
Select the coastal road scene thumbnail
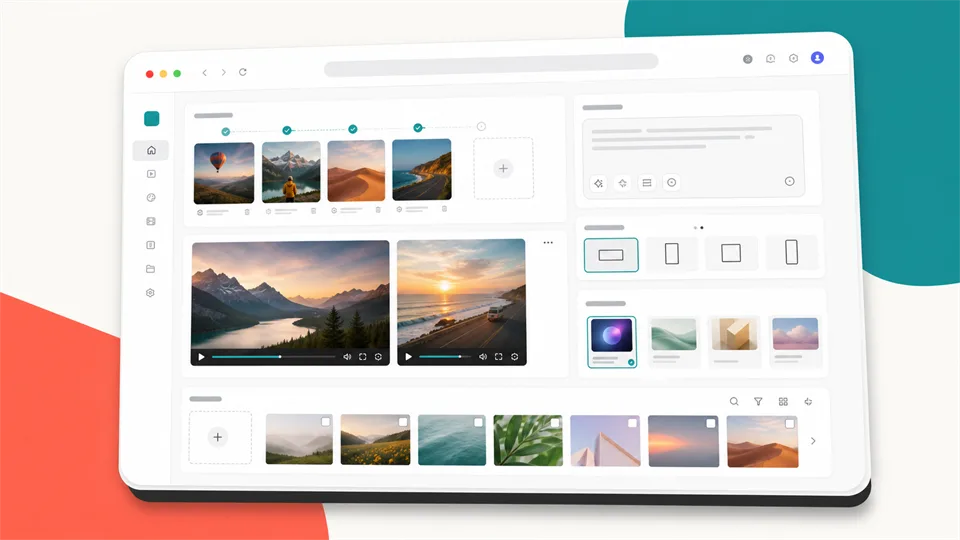pyautogui.click(x=422, y=170)
